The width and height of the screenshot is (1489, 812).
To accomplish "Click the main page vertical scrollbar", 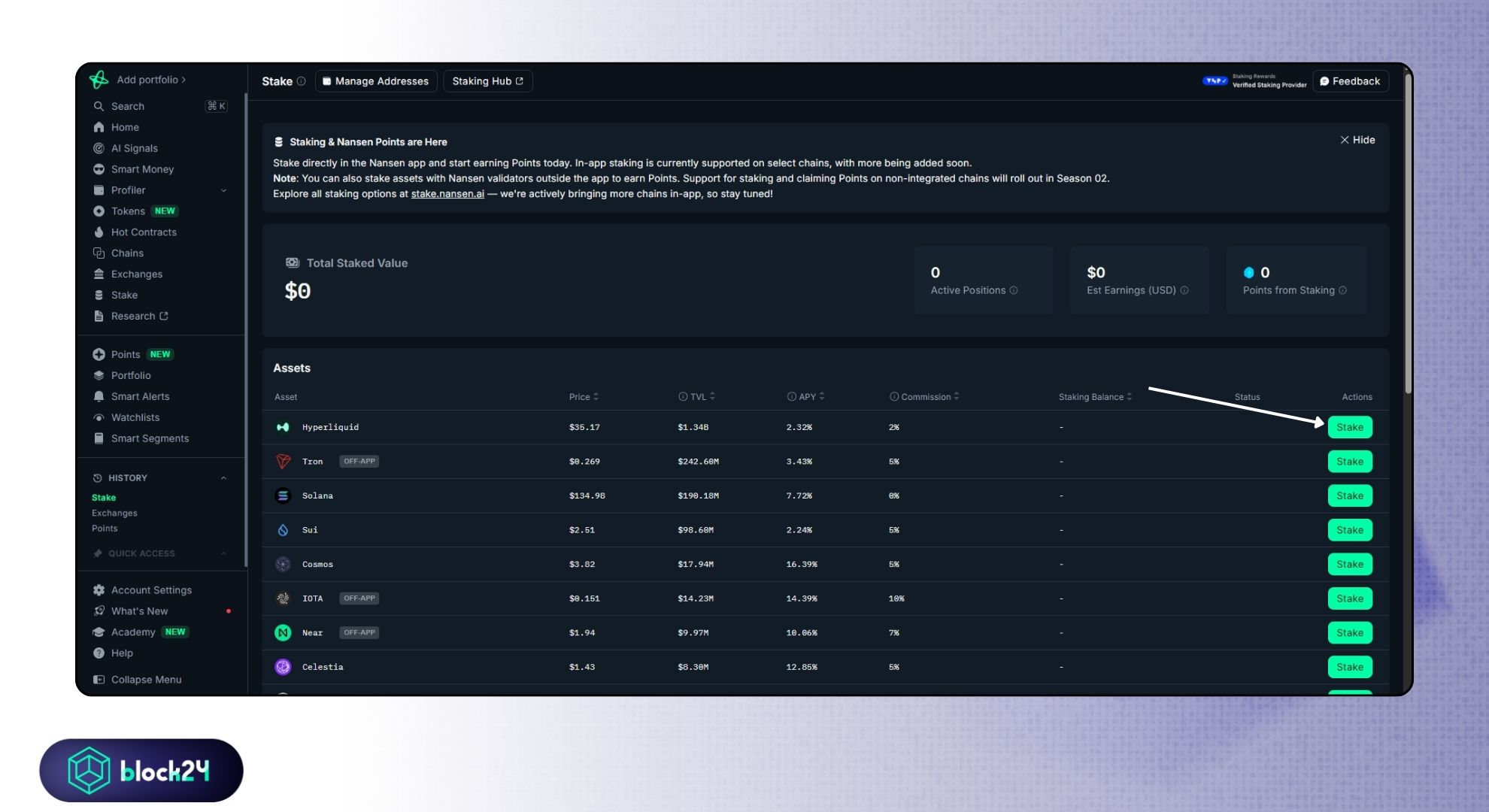I will coord(1408,233).
